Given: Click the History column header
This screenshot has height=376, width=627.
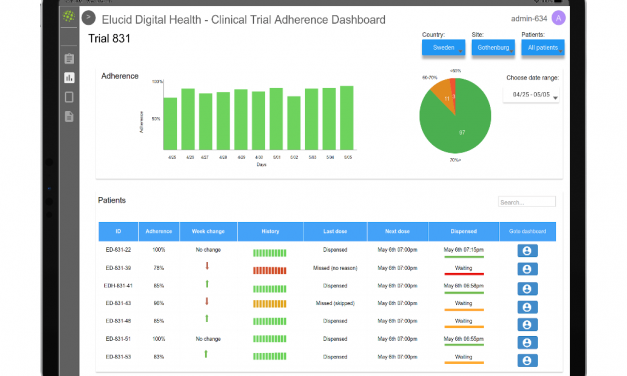Looking at the screenshot, I should (x=270, y=232).
